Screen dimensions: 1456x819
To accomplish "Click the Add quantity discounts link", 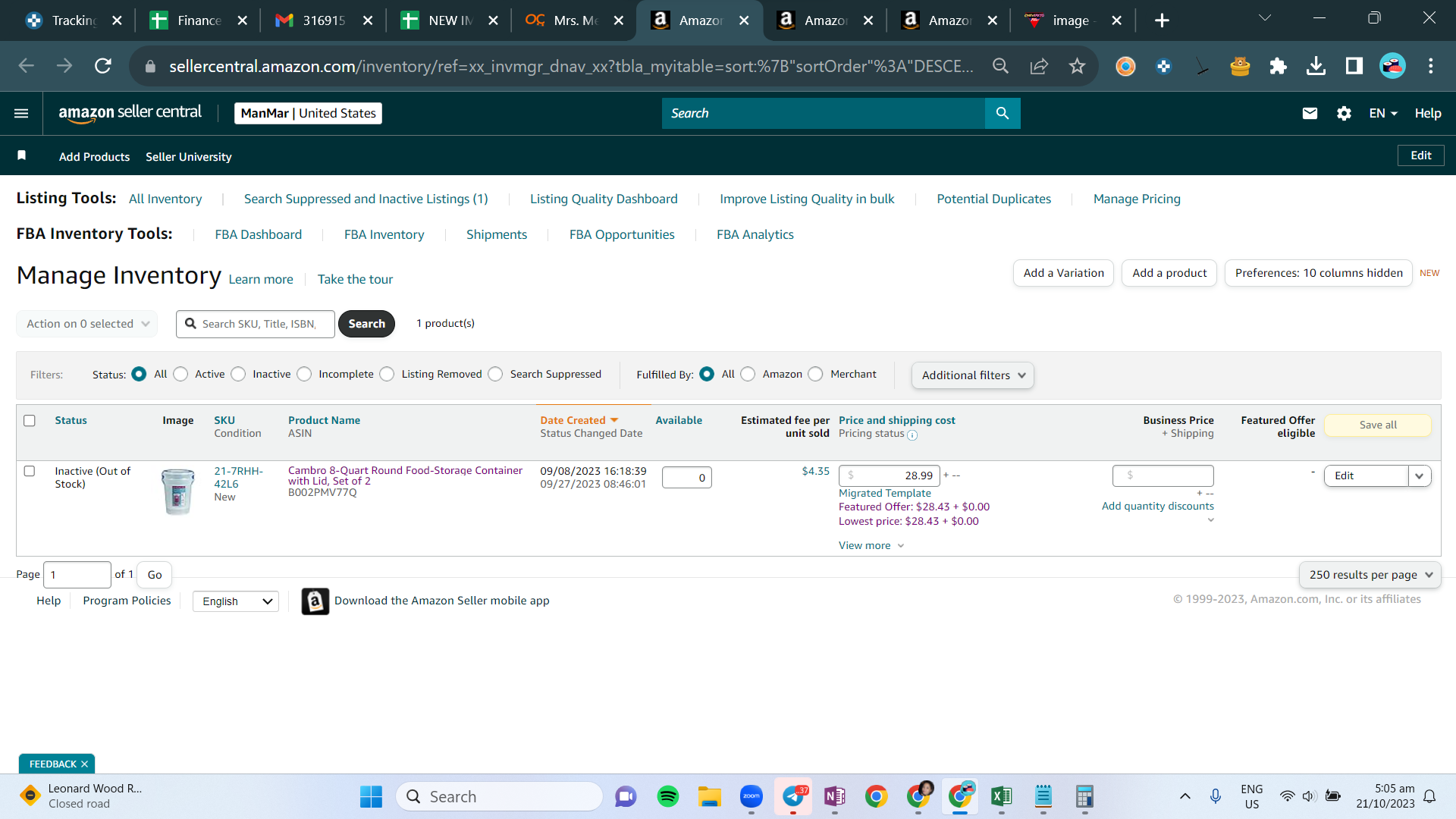I will point(1158,507).
